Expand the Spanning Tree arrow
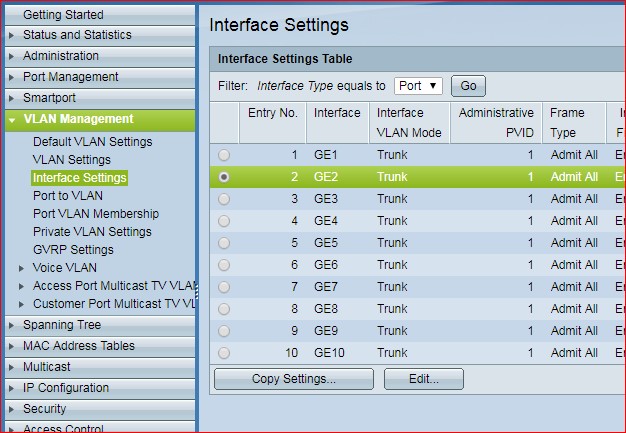This screenshot has height=433, width=626. pos(12,325)
